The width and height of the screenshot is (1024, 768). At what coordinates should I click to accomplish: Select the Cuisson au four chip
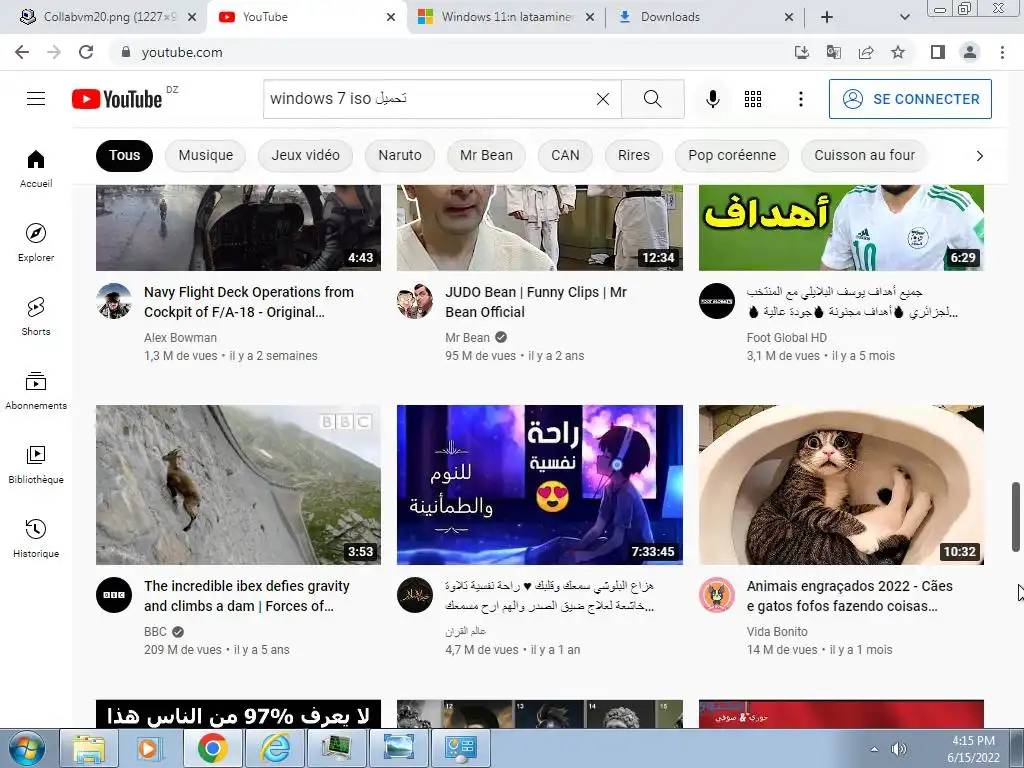(x=864, y=155)
